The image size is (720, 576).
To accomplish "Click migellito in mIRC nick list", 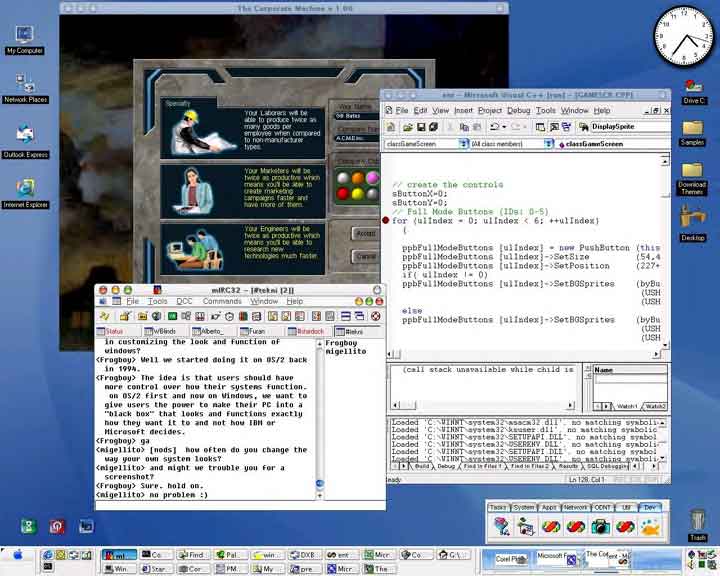I will [x=346, y=351].
